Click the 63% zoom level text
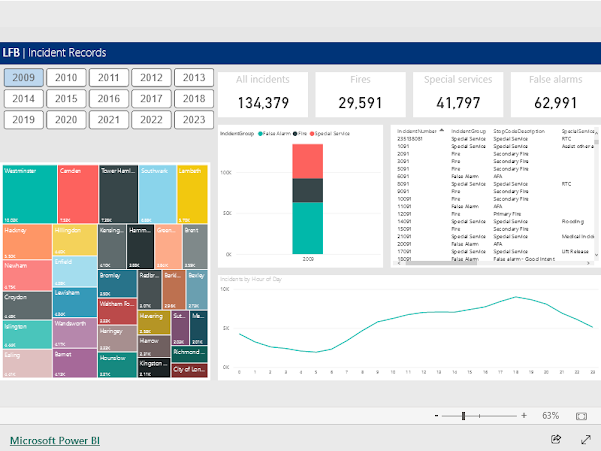 pos(550,416)
